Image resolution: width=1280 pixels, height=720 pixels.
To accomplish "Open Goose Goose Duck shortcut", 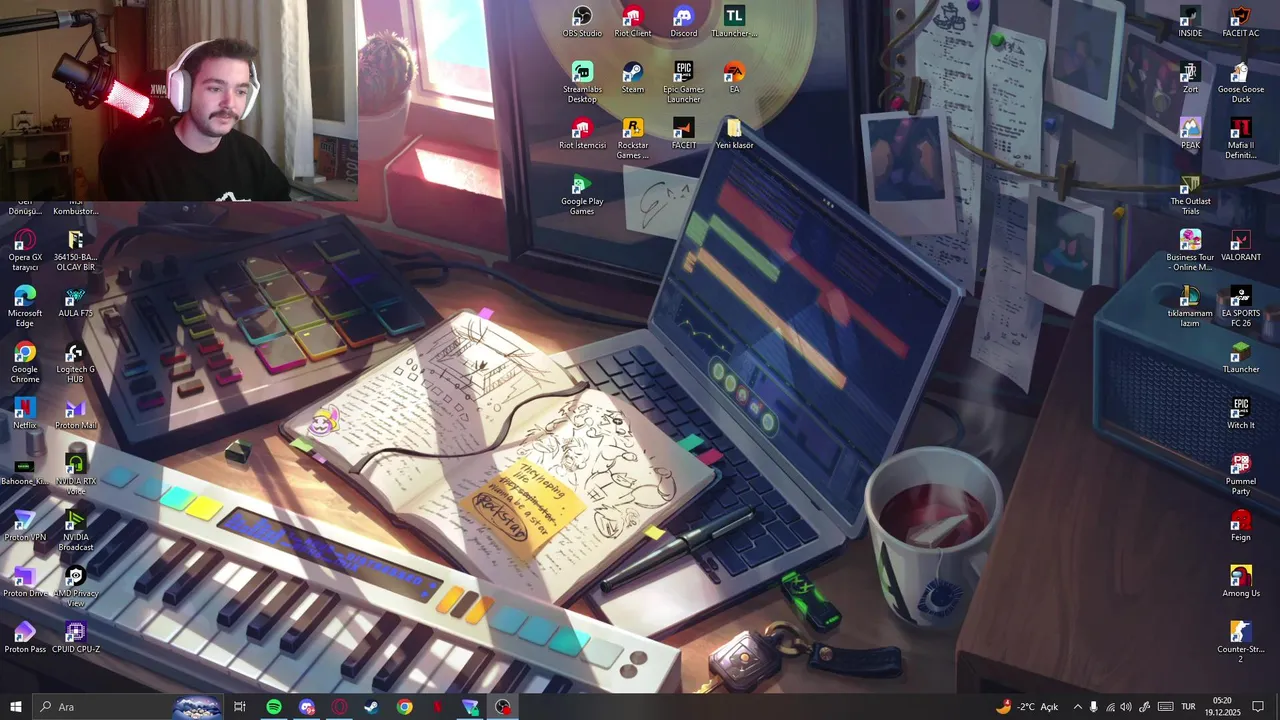I will pyautogui.click(x=1241, y=83).
